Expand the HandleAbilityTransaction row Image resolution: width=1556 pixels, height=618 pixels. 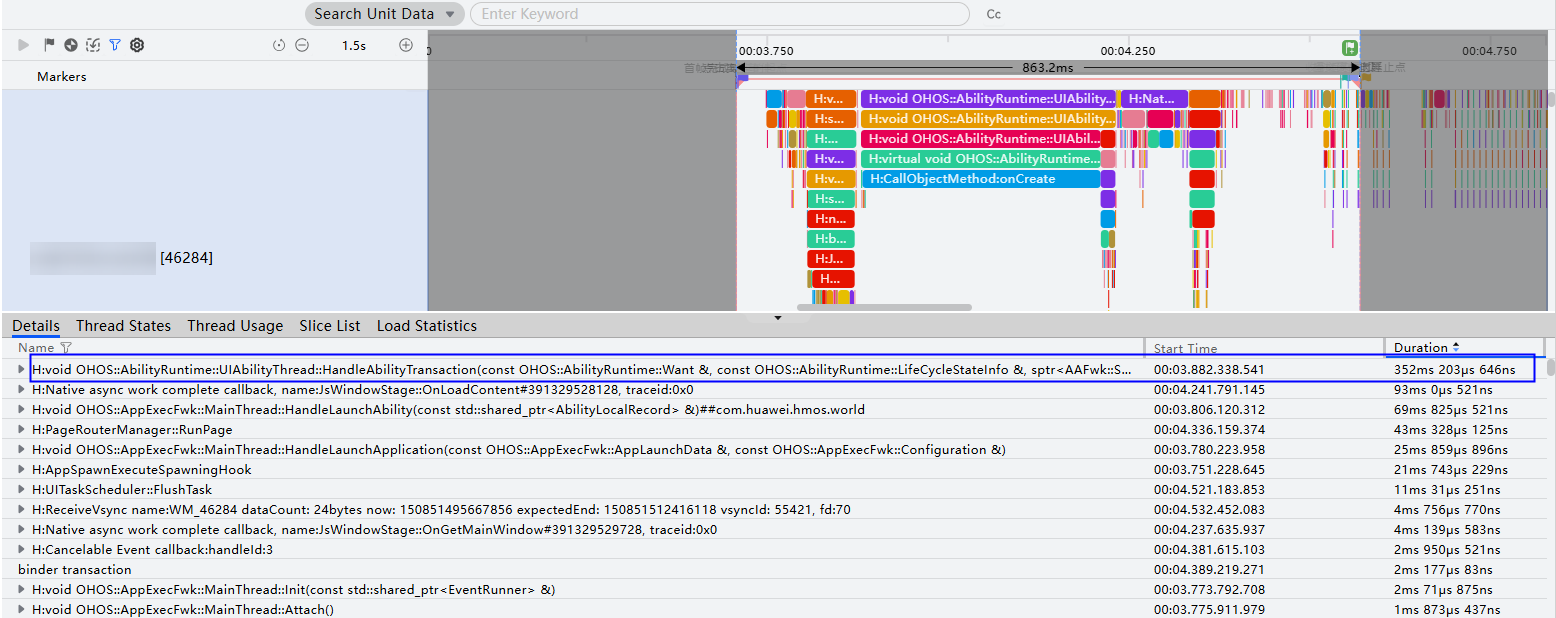(x=22, y=369)
